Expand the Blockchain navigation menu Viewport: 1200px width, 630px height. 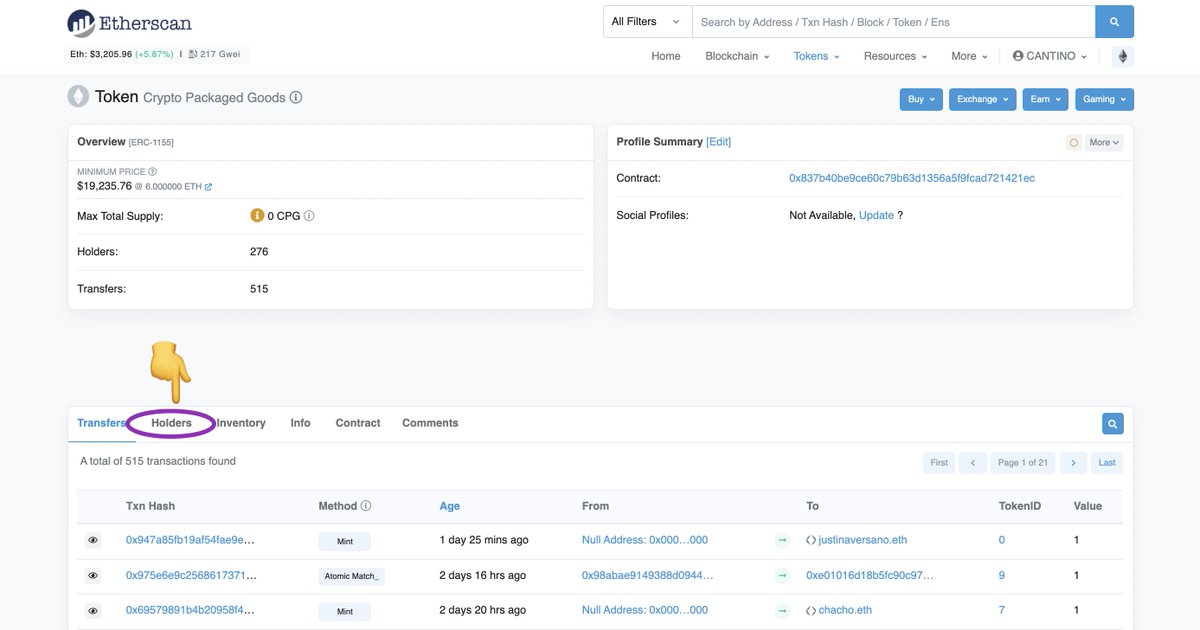pyautogui.click(x=737, y=56)
